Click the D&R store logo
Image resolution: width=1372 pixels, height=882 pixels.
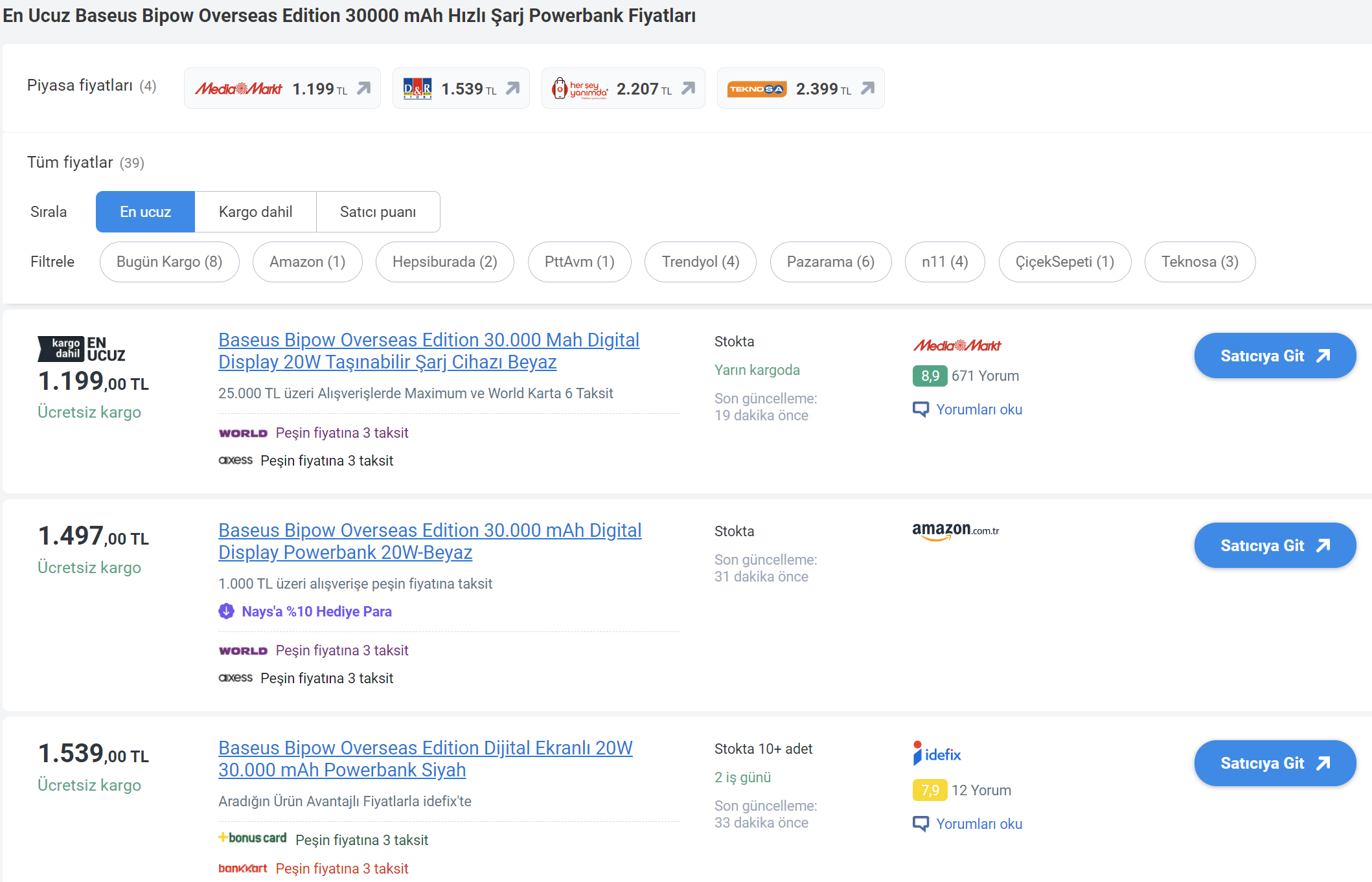(x=417, y=89)
